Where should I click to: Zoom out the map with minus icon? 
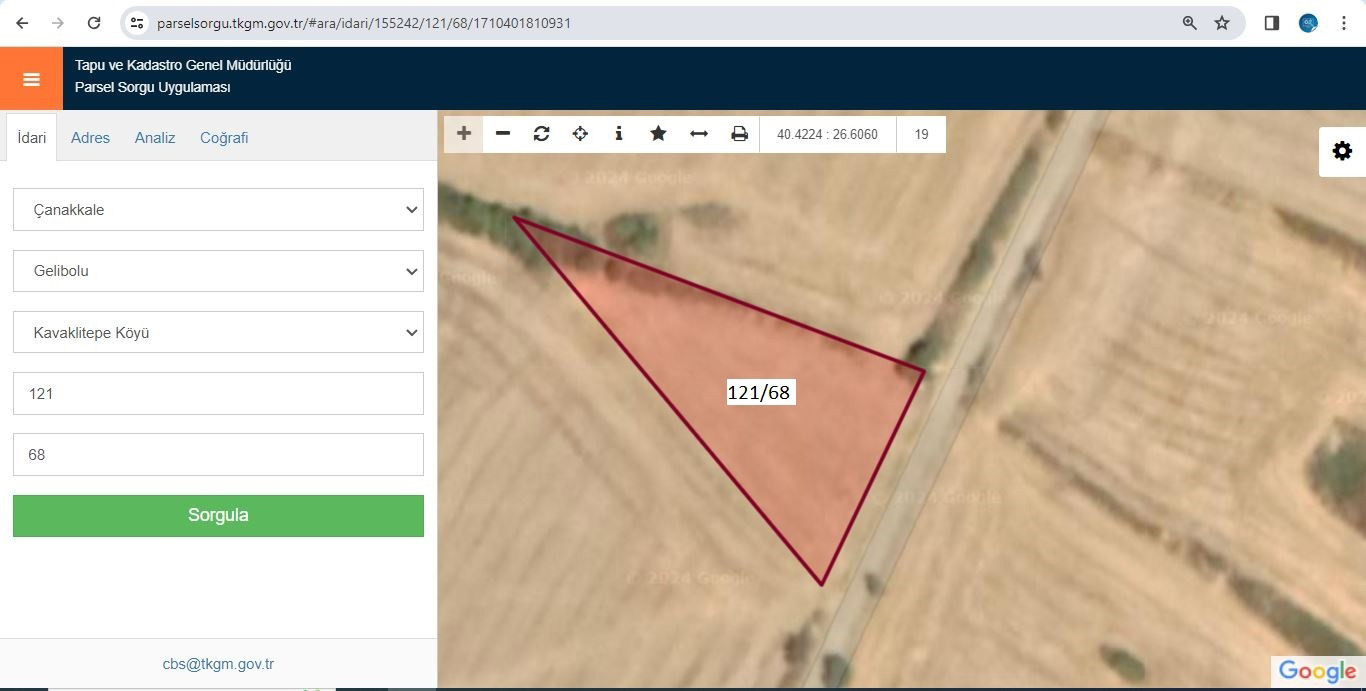click(503, 134)
